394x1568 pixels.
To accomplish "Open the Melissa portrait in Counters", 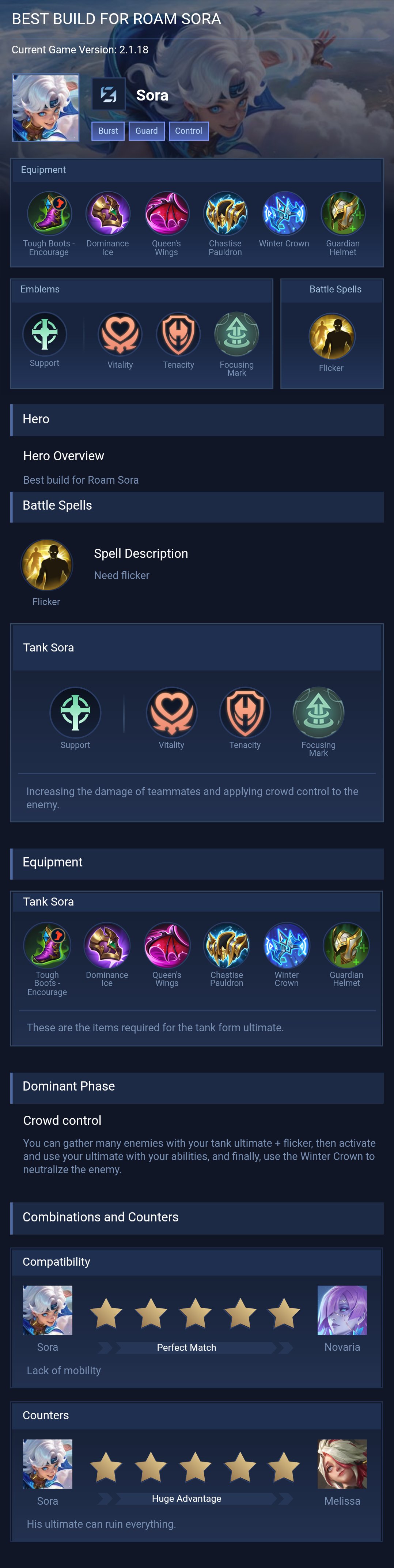I will [342, 1464].
